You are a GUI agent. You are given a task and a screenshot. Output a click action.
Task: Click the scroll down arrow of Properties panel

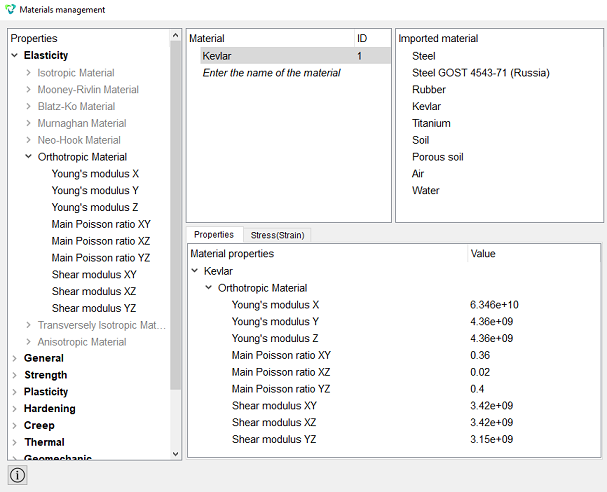pyautogui.click(x=175, y=454)
